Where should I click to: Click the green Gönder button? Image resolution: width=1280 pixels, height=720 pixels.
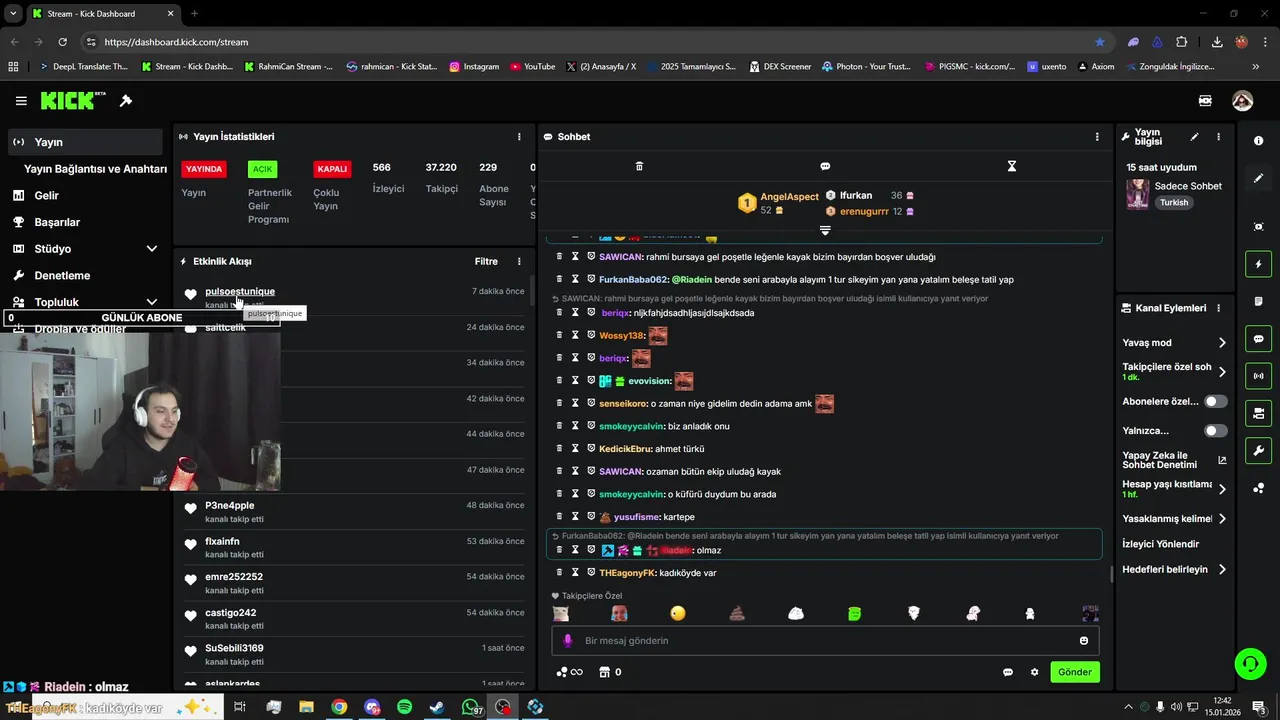tap(1075, 672)
